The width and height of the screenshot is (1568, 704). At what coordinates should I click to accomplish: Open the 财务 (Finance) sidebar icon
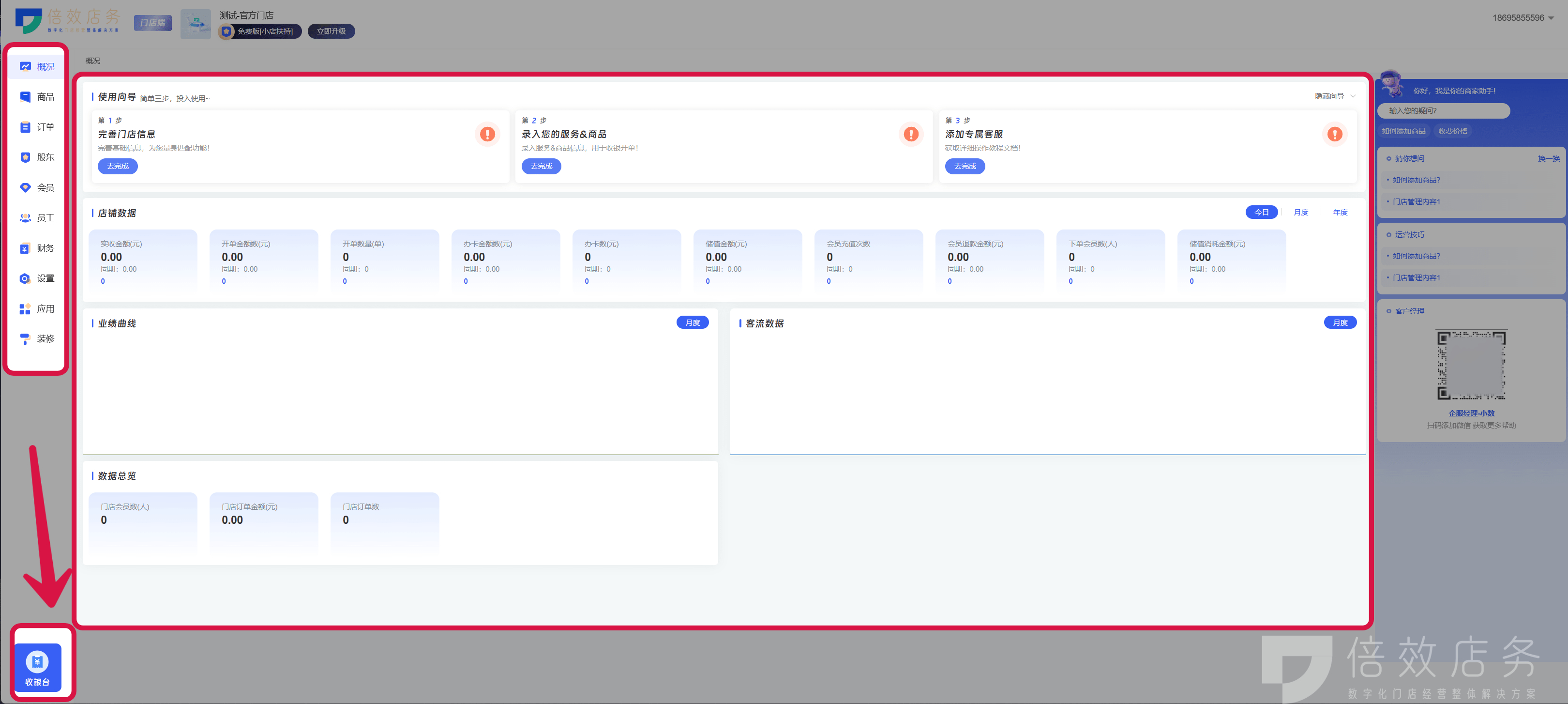pos(25,248)
